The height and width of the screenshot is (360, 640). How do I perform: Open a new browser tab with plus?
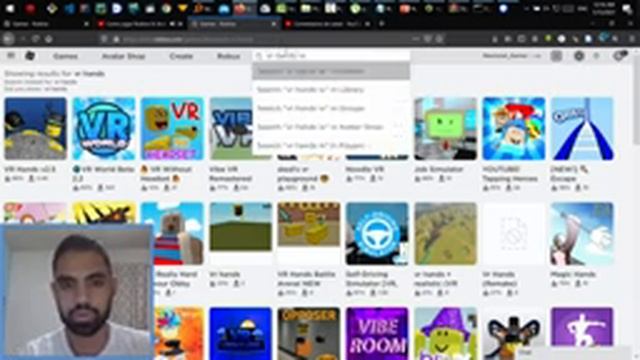(382, 24)
